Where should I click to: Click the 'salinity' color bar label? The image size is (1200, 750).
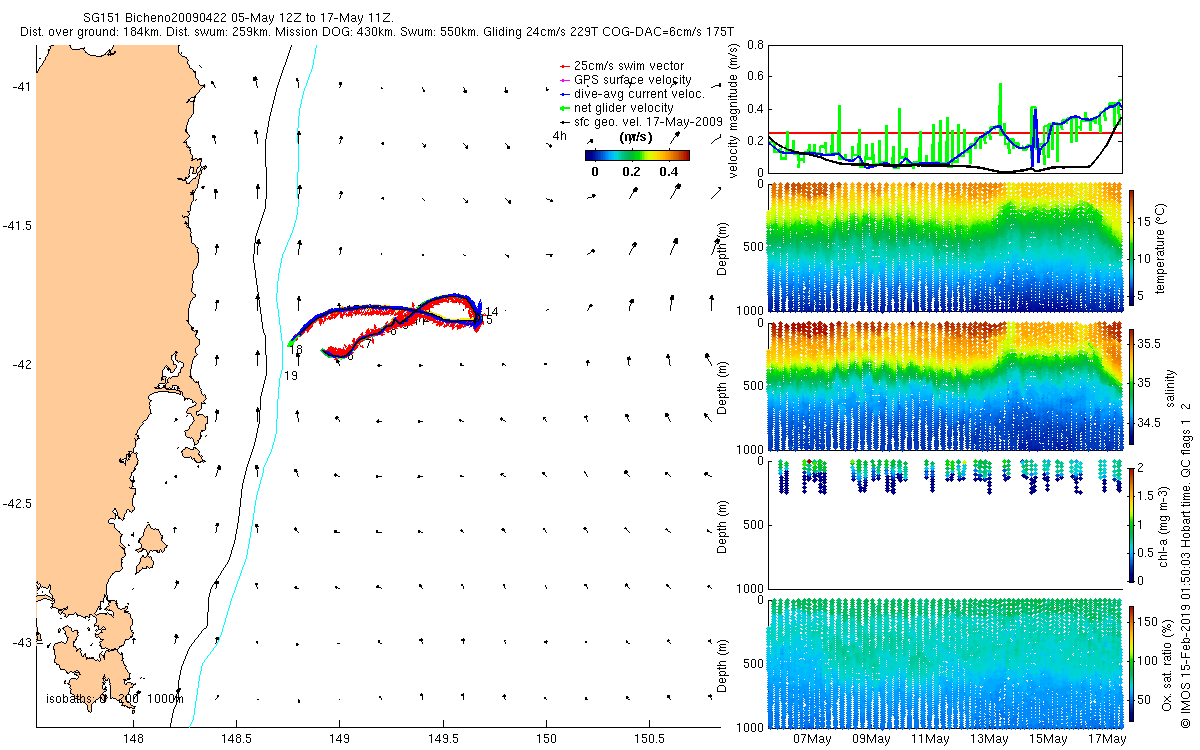click(1171, 388)
